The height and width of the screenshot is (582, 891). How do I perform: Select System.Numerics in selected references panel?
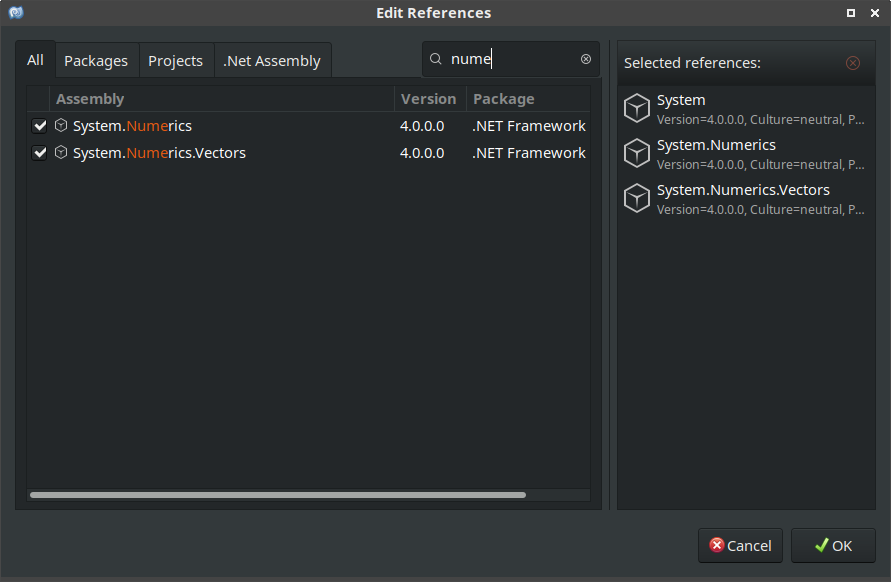[x=746, y=153]
